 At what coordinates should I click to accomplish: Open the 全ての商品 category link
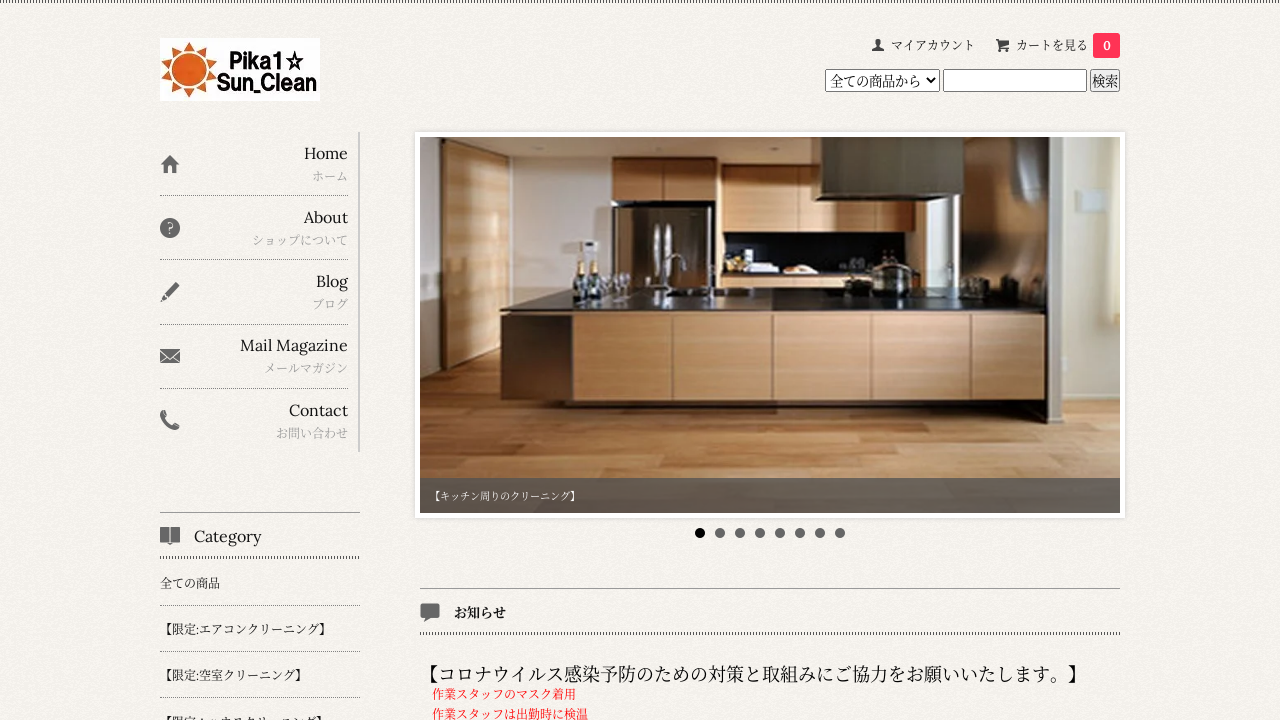click(190, 583)
